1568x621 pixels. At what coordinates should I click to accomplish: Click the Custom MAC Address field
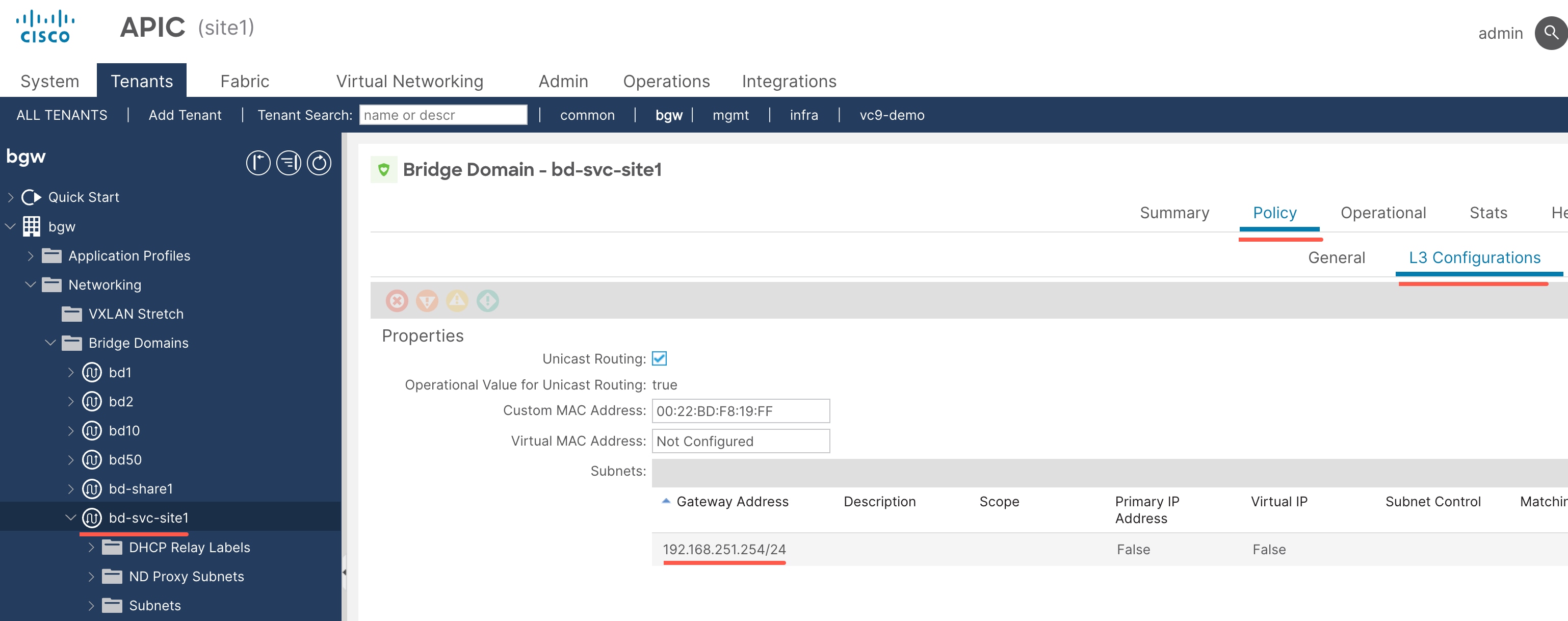pyautogui.click(x=740, y=411)
